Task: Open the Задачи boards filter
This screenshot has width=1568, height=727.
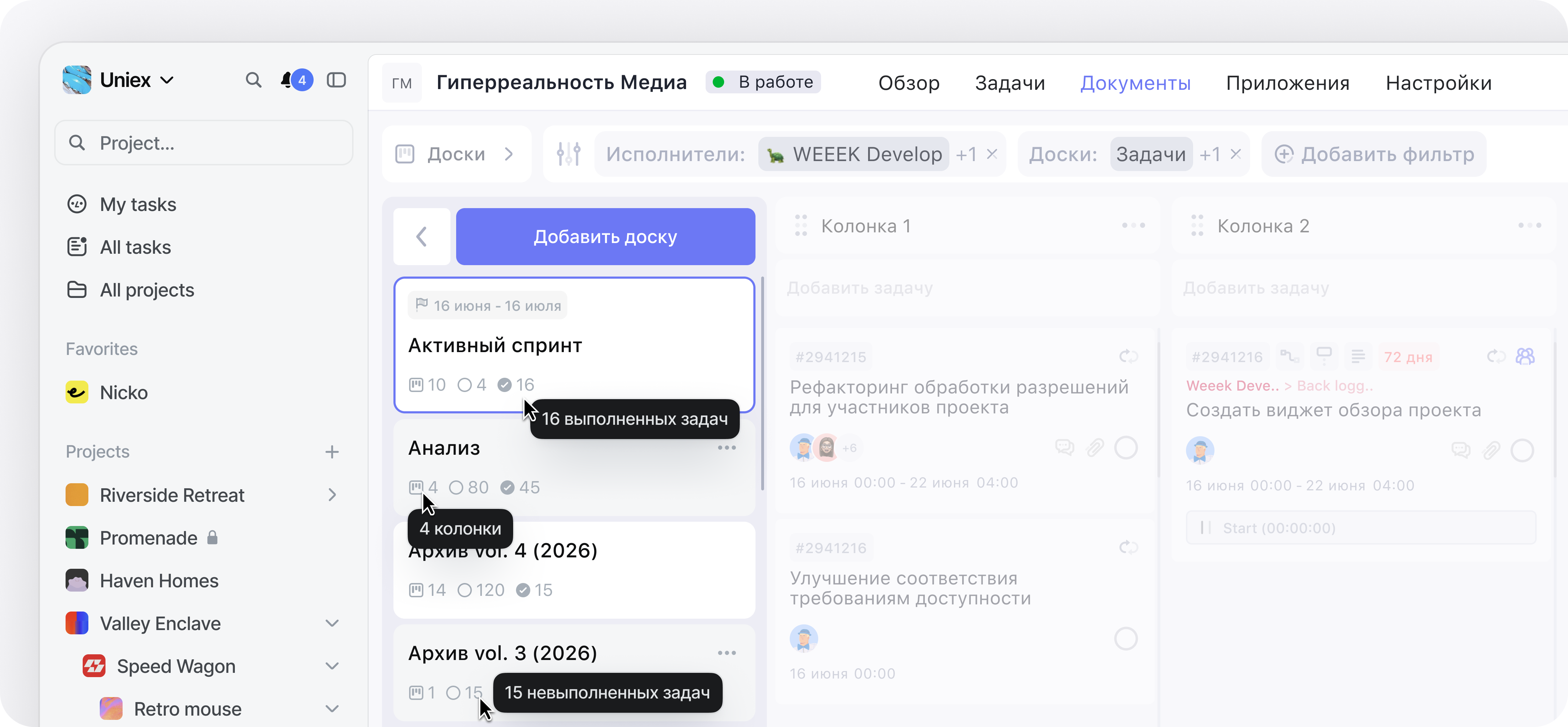Action: (1151, 154)
